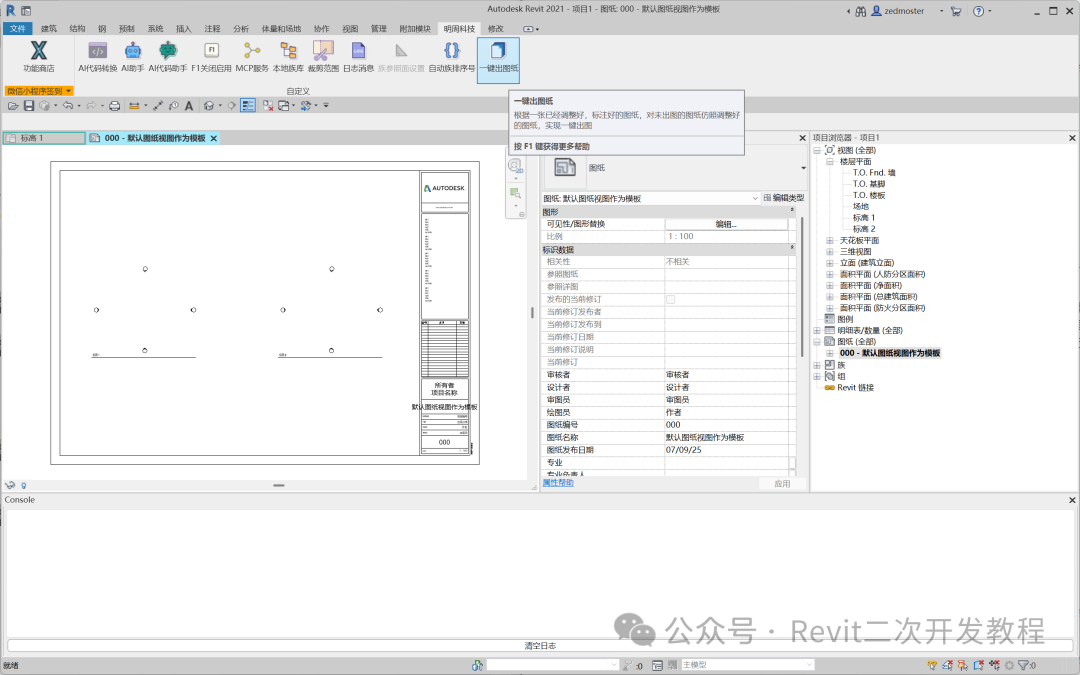Viewport: 1080px width, 675px height.
Task: Expand the 天花板平面 tree node
Action: [830, 240]
